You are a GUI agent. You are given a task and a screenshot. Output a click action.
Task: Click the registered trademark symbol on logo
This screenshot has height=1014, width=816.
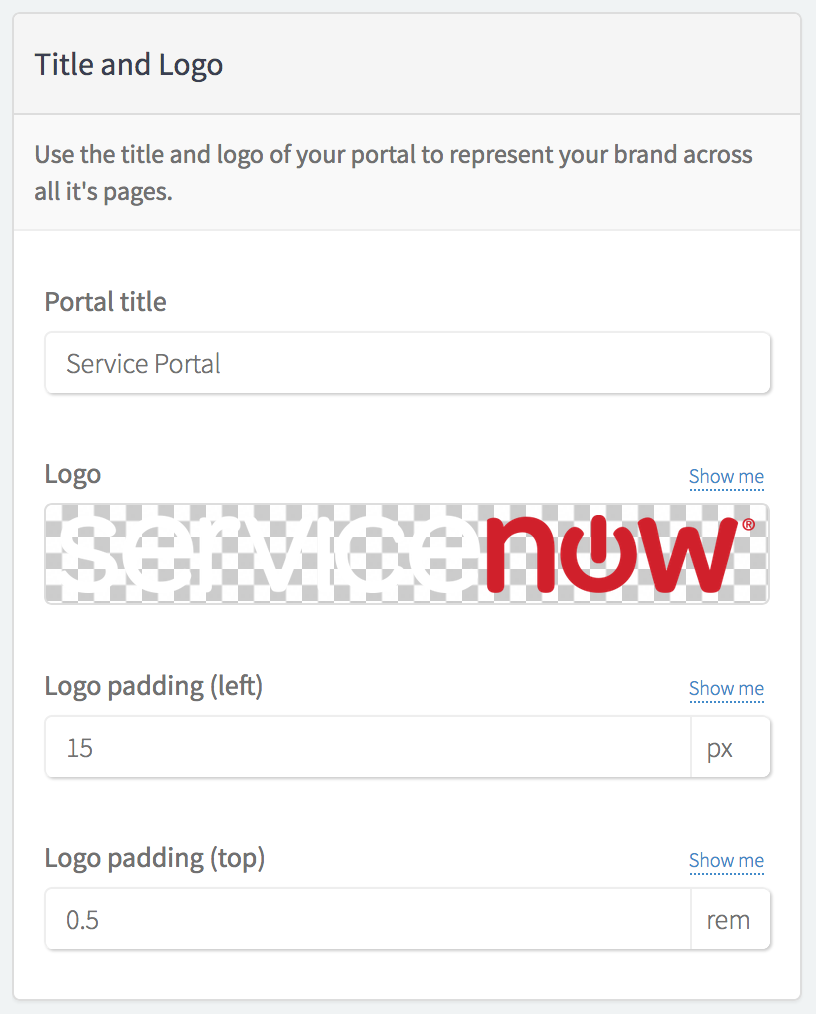(748, 524)
